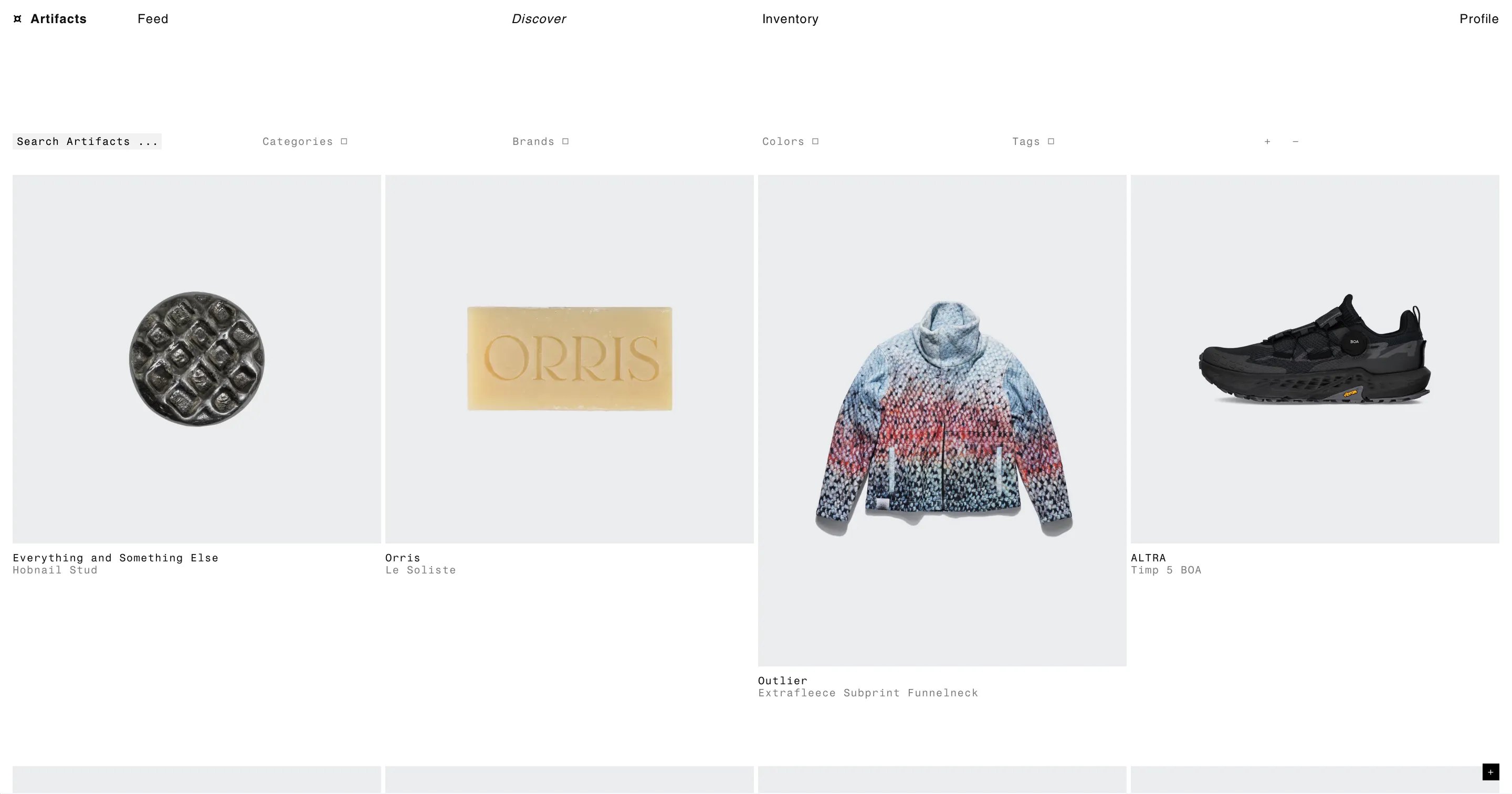This screenshot has width=1512, height=794.
Task: Open the Hobnail Stud product image
Action: [197, 359]
